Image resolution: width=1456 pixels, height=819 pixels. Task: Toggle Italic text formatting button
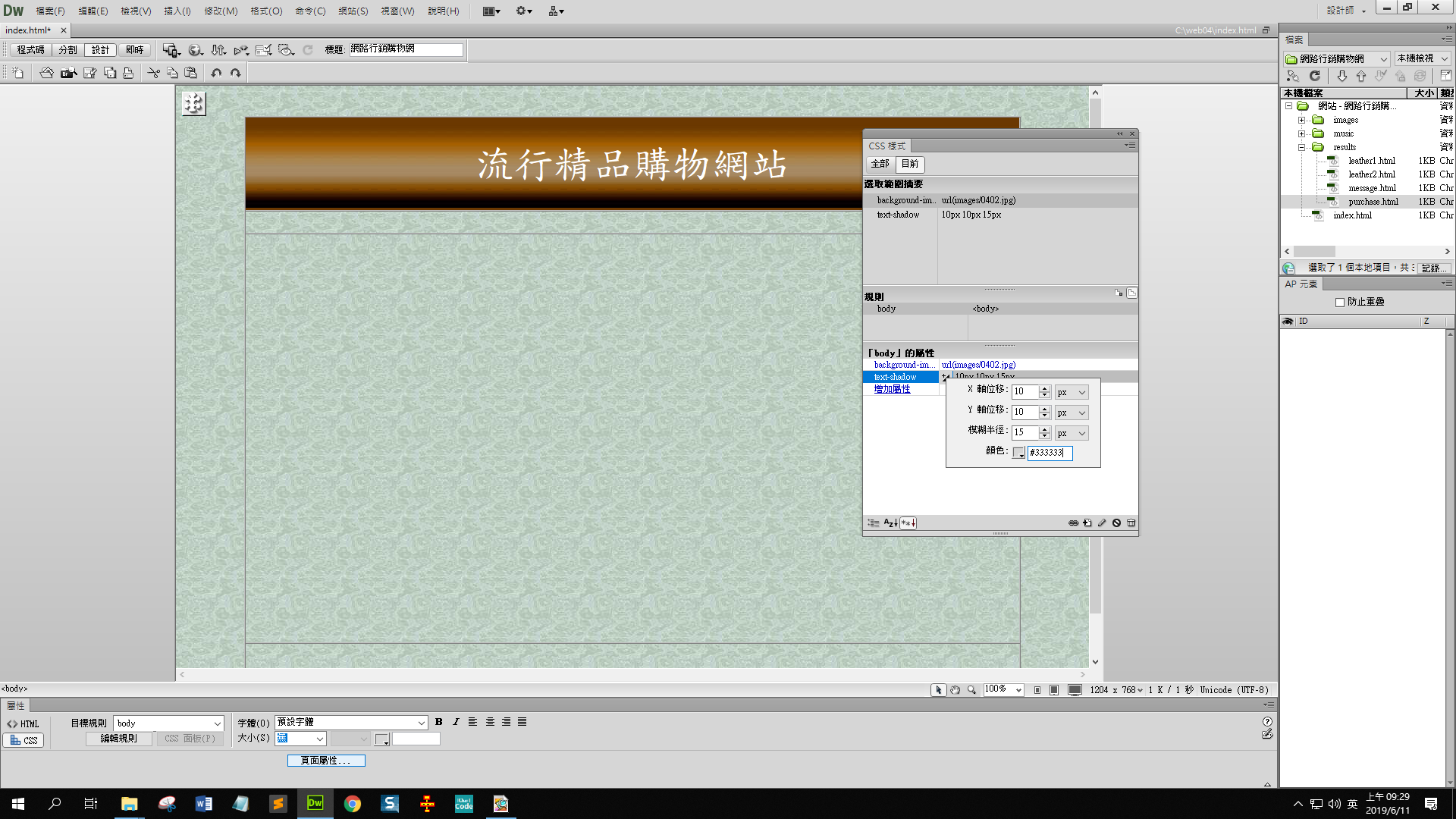(456, 722)
